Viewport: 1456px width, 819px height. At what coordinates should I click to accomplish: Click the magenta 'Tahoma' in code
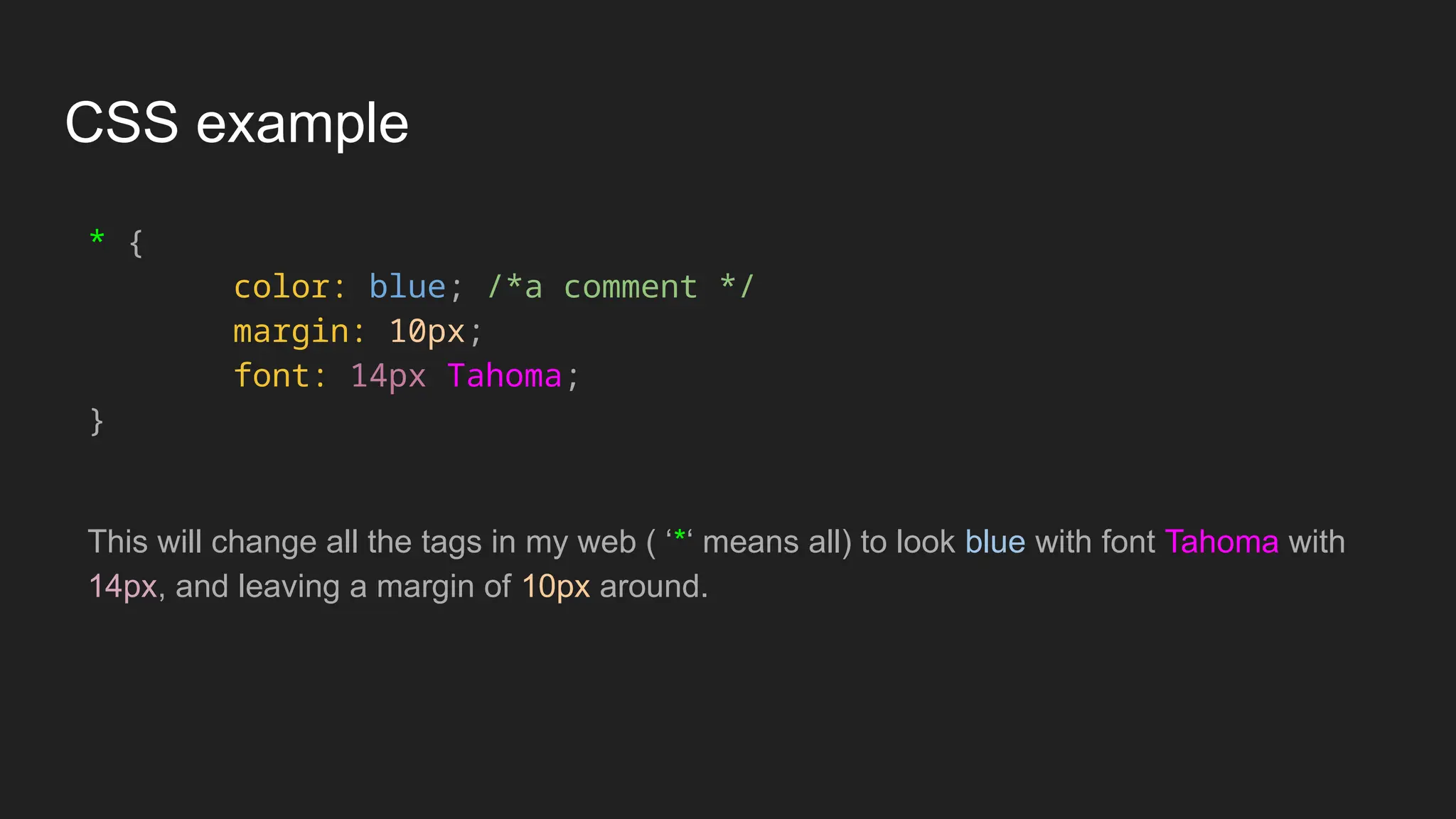coord(505,375)
